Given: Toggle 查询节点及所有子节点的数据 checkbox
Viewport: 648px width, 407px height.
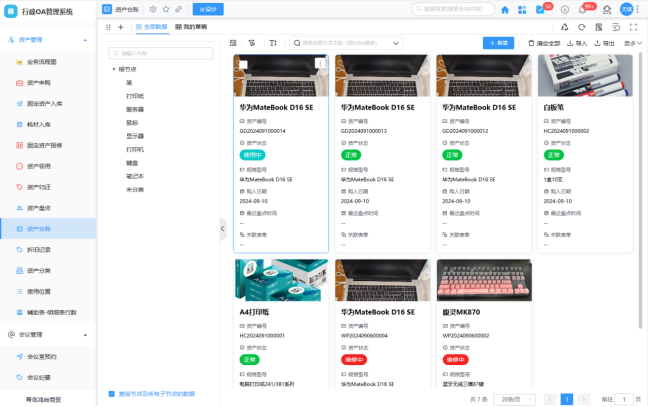Looking at the screenshot, I should pyautogui.click(x=111, y=394).
